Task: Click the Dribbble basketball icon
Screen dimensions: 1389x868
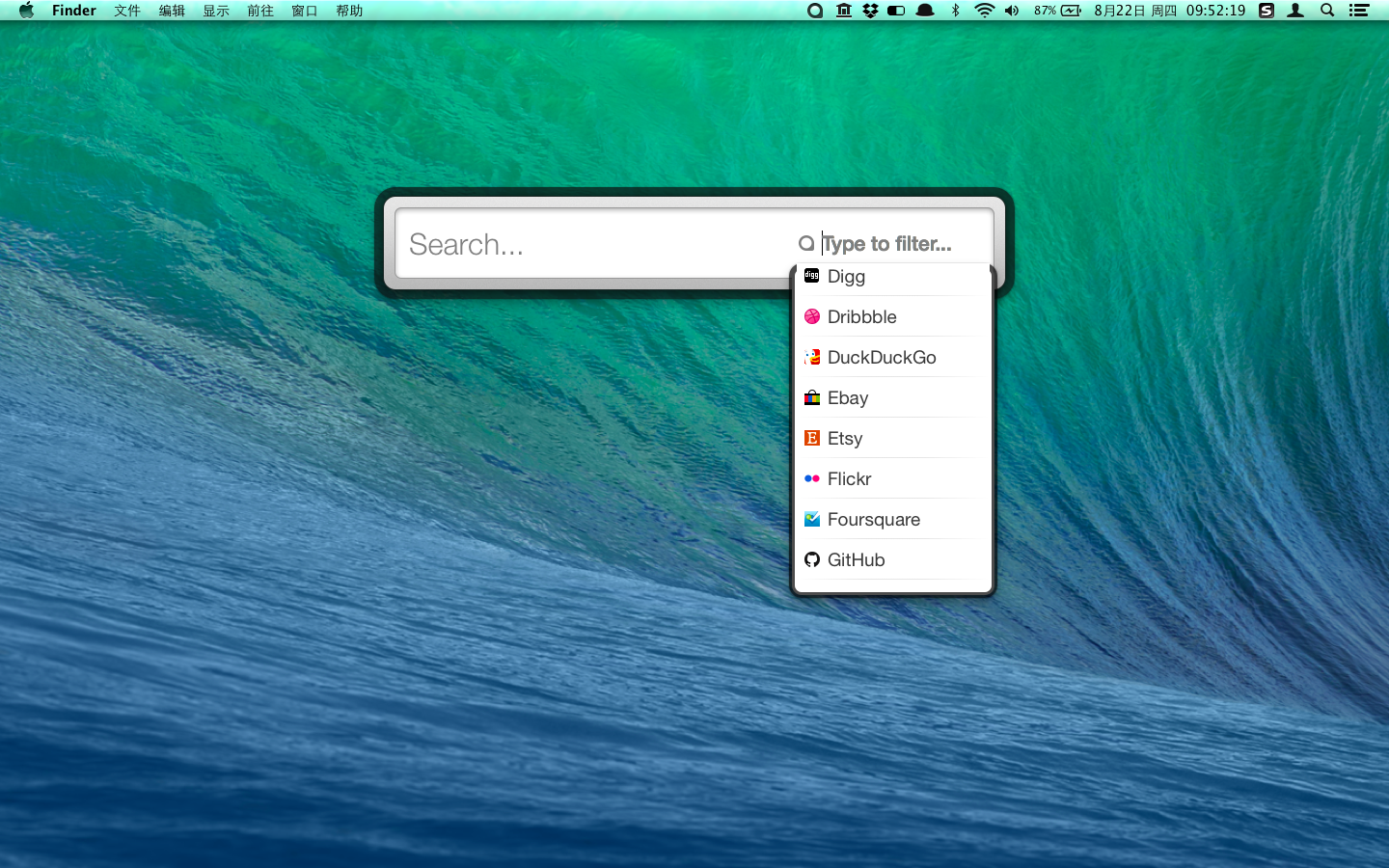Action: pos(812,316)
